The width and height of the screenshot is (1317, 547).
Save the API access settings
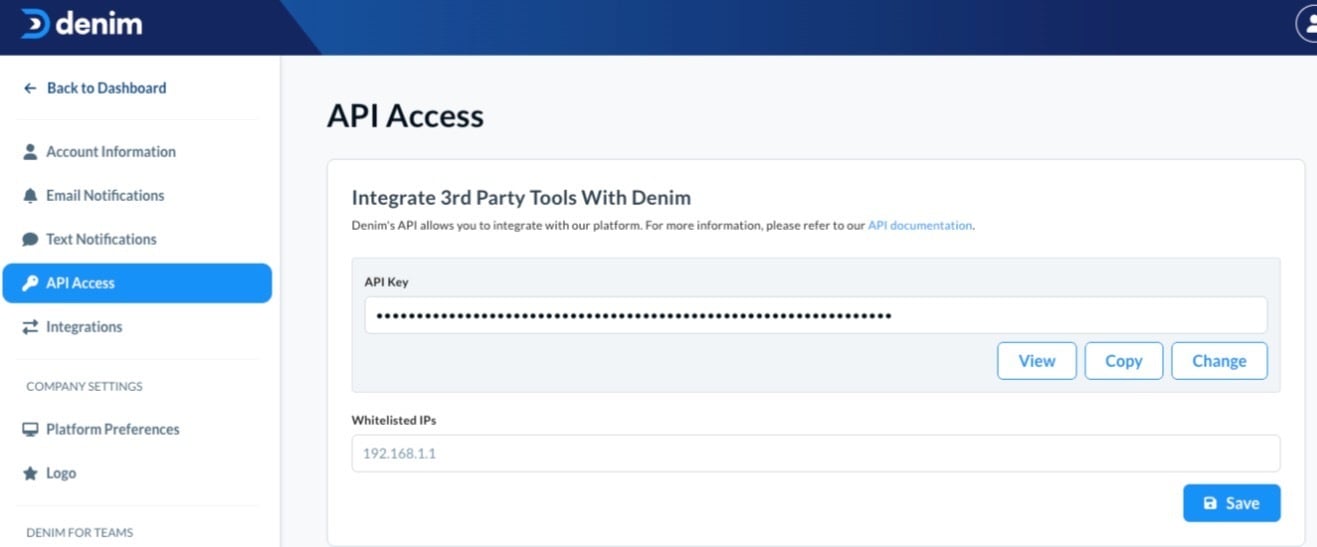[1231, 503]
